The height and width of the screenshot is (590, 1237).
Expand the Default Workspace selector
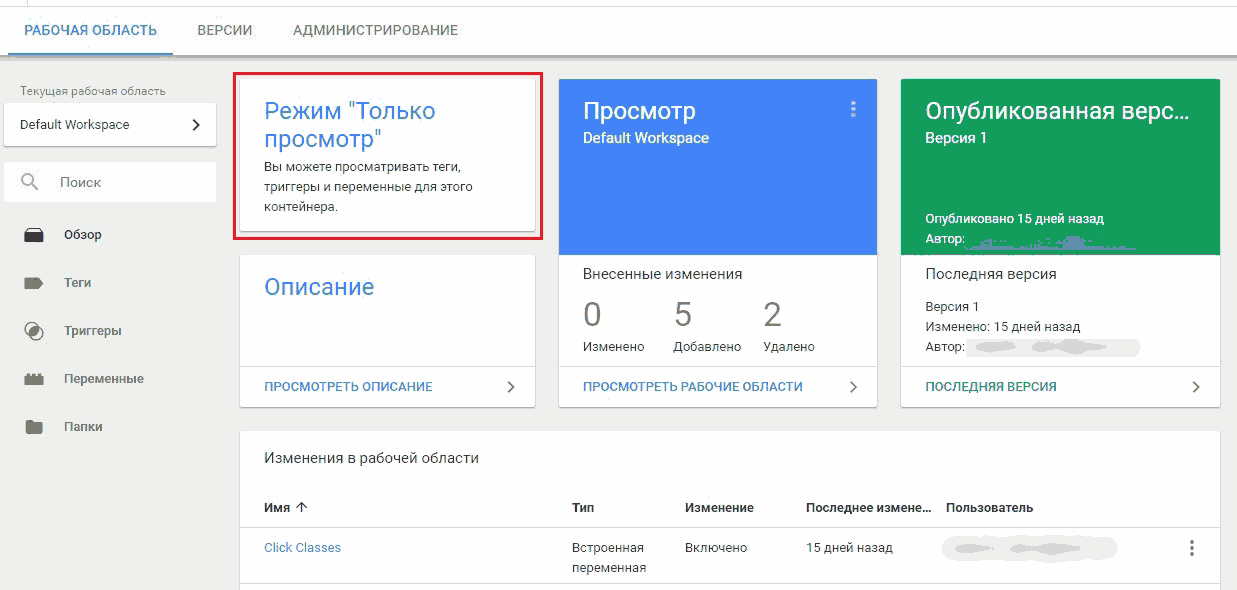[110, 125]
